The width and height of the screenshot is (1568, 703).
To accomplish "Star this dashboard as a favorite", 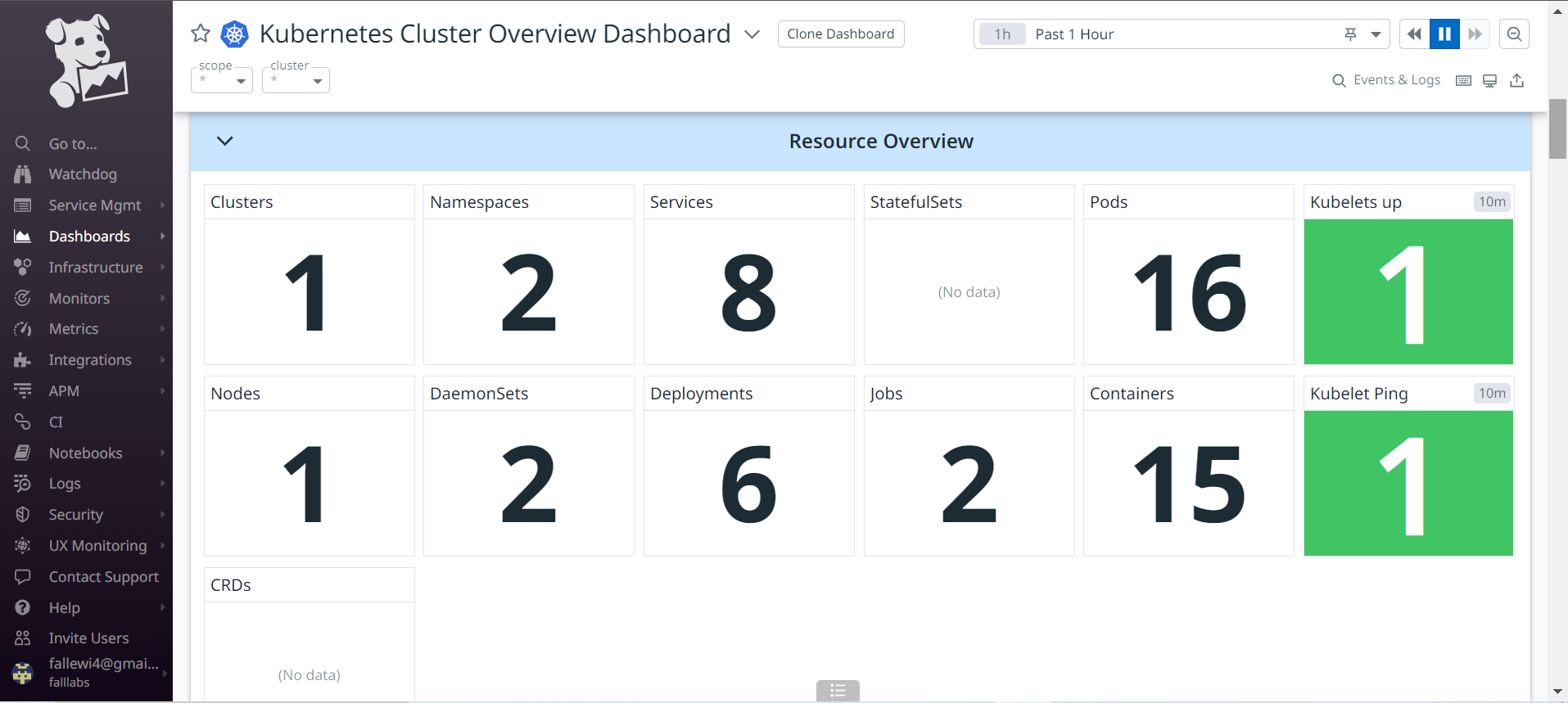I will click(x=201, y=34).
